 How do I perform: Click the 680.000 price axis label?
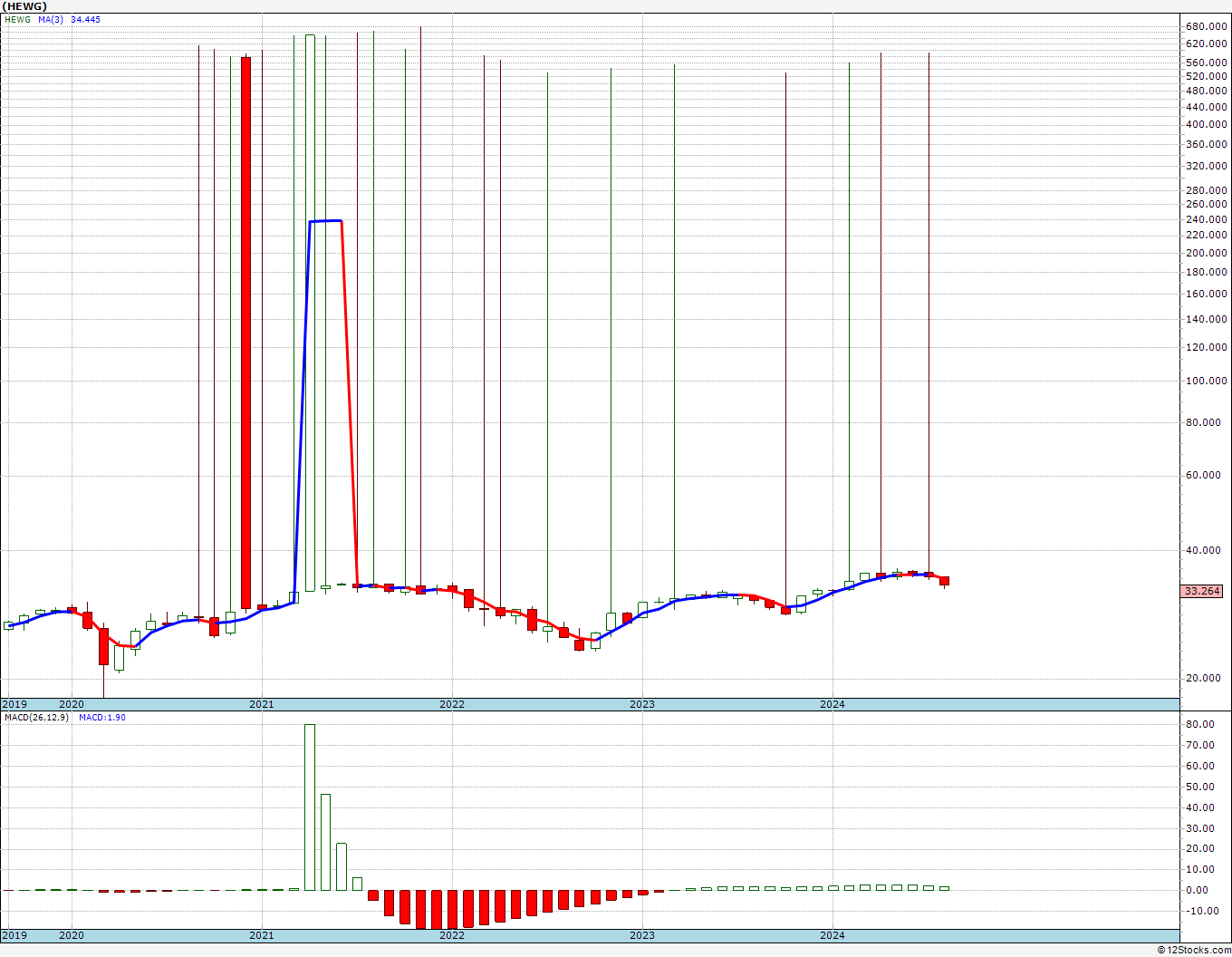[x=1206, y=26]
